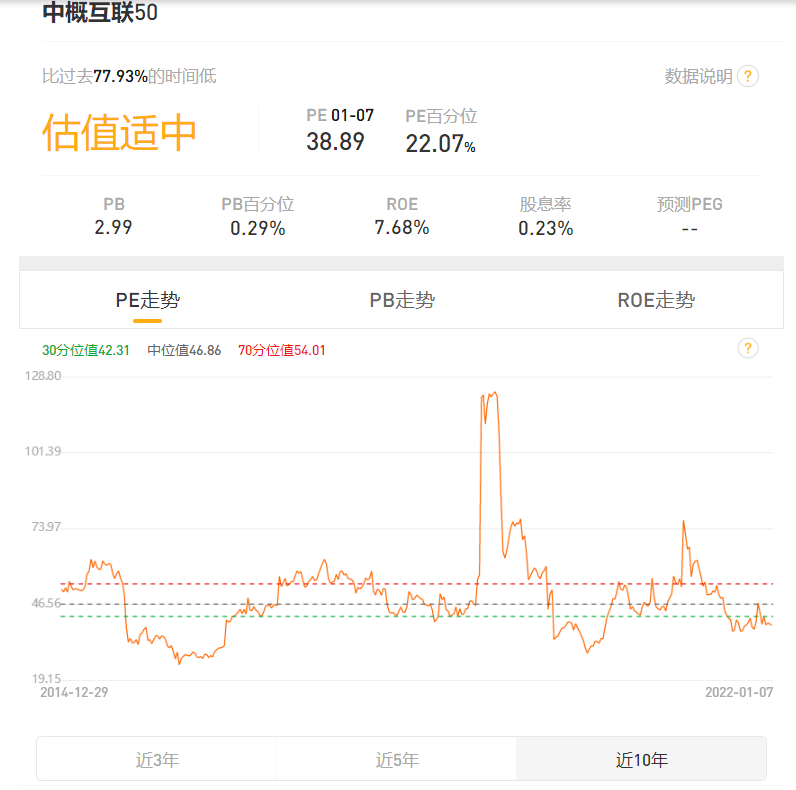Click the 73.97 y-axis label
This screenshot has width=796, height=790.
click(x=46, y=527)
